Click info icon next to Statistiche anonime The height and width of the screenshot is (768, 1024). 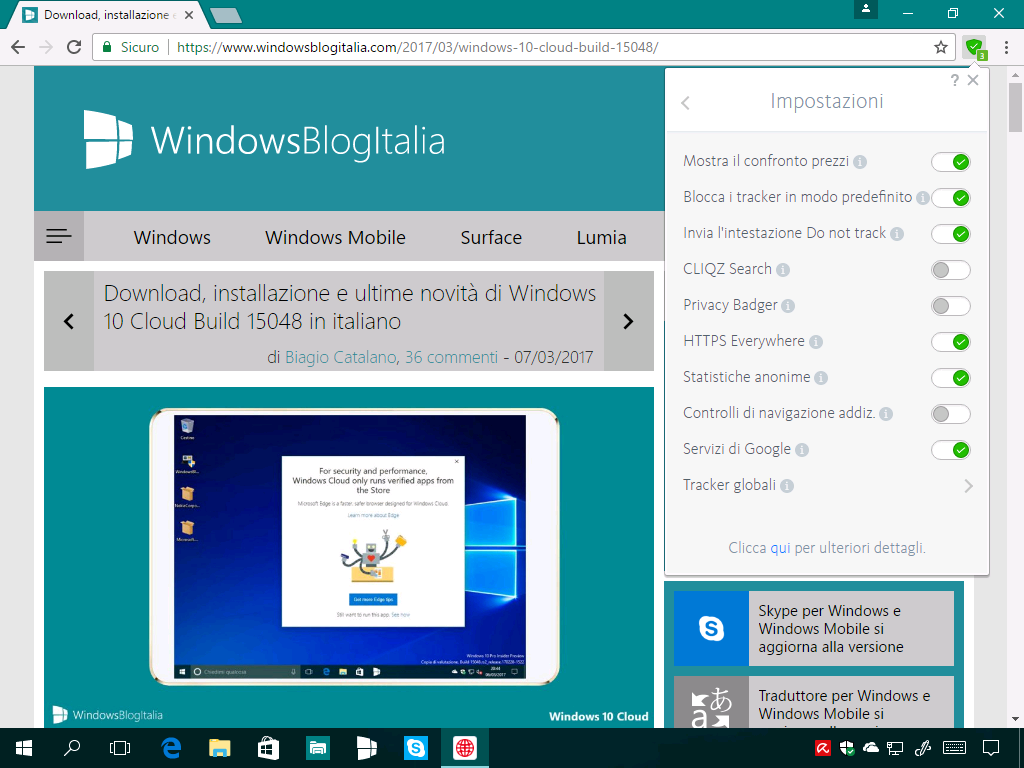(821, 377)
